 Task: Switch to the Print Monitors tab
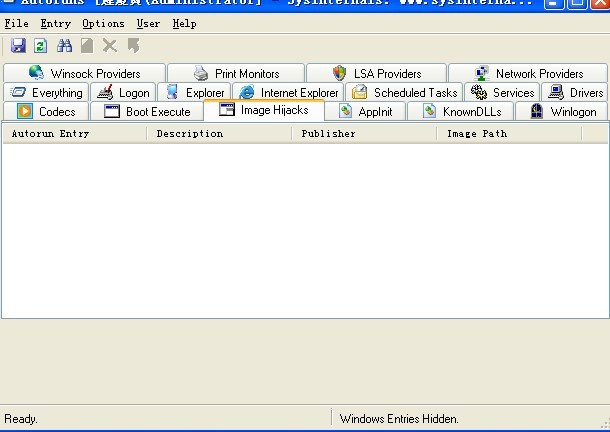(236, 73)
